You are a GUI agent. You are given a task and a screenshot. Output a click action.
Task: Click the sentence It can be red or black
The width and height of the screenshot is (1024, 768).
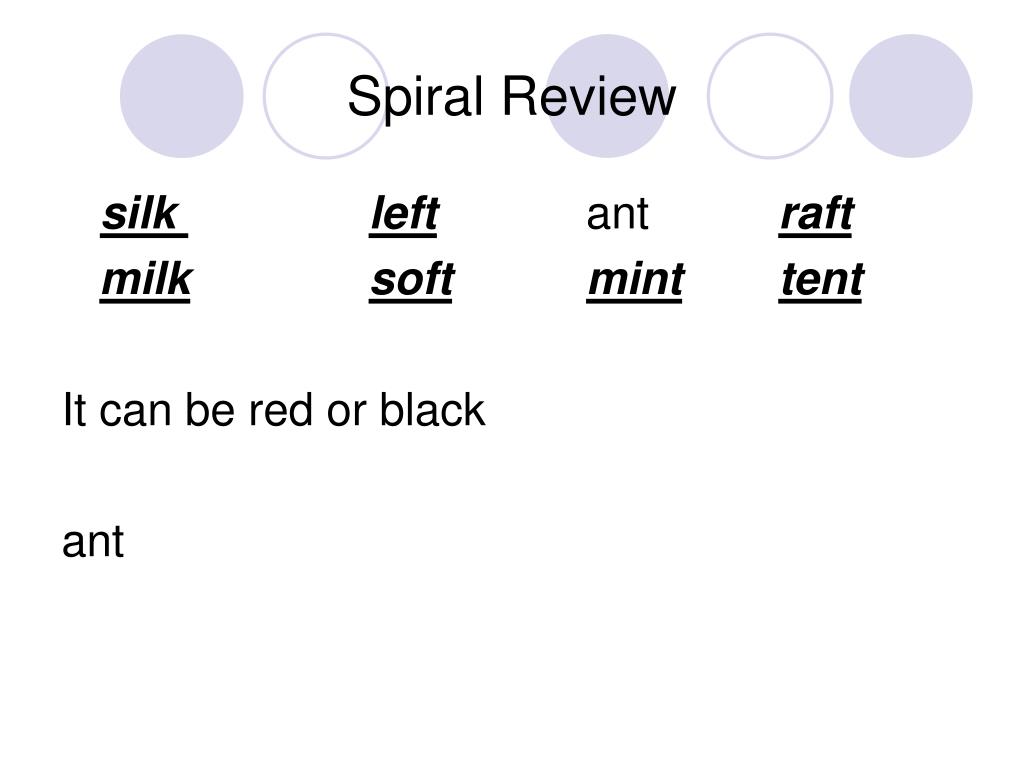(274, 410)
